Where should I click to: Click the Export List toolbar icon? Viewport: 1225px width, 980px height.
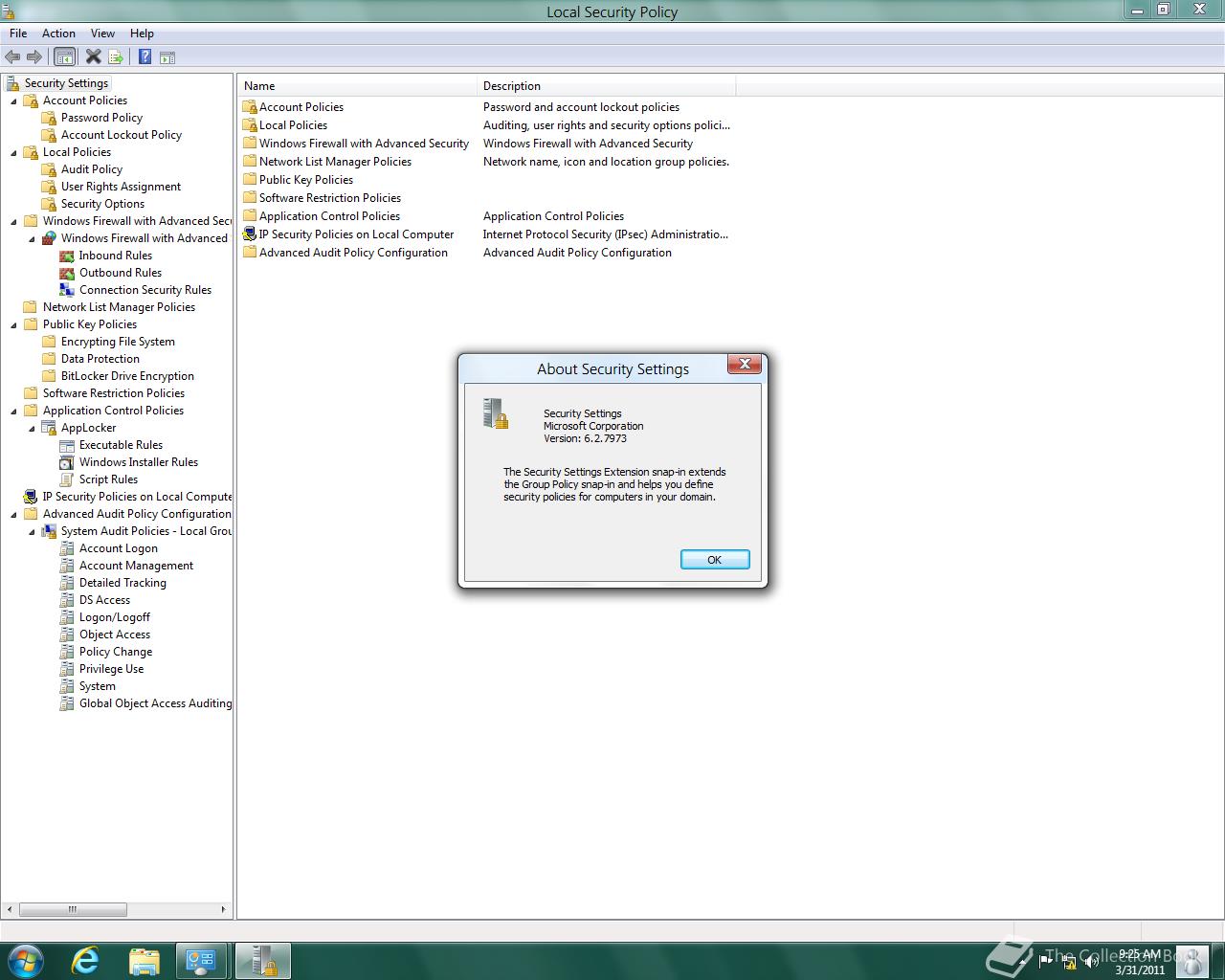[x=116, y=57]
